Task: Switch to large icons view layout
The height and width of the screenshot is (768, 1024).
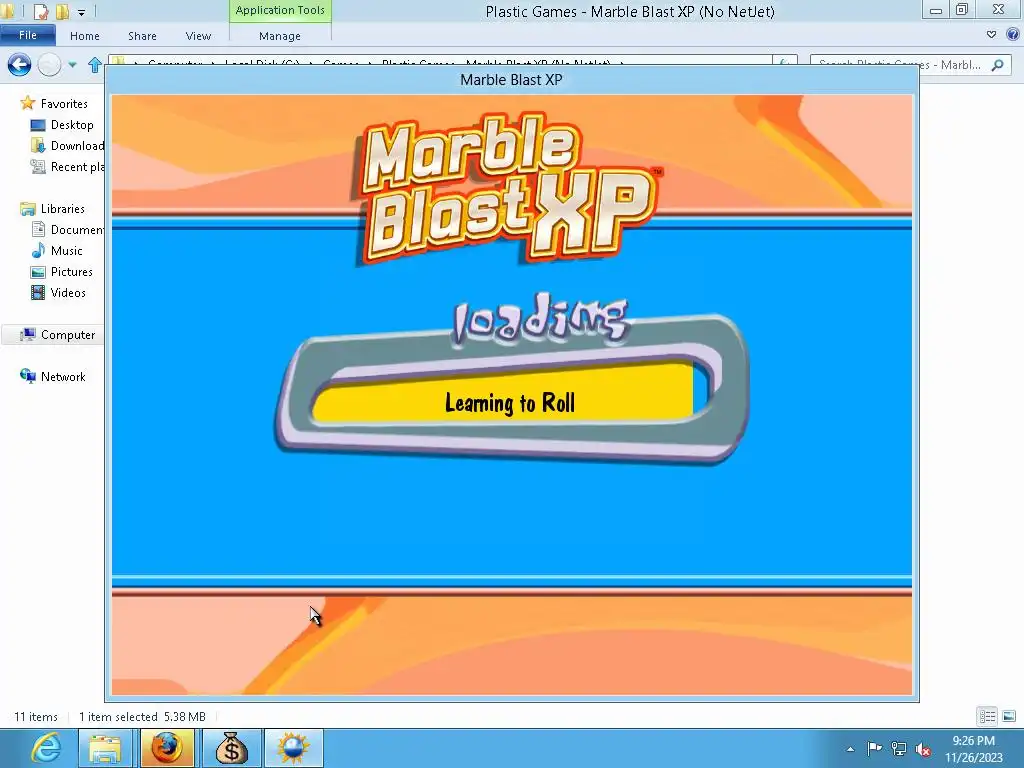Action: pyautogui.click(x=1008, y=716)
